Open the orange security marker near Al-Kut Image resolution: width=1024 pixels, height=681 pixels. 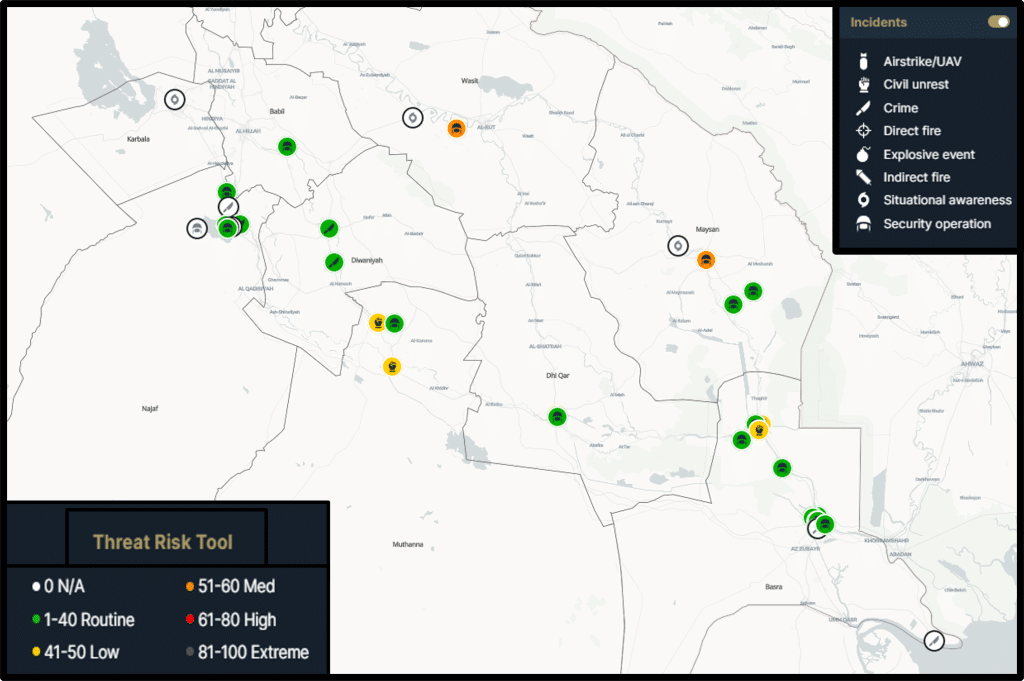pyautogui.click(x=456, y=128)
